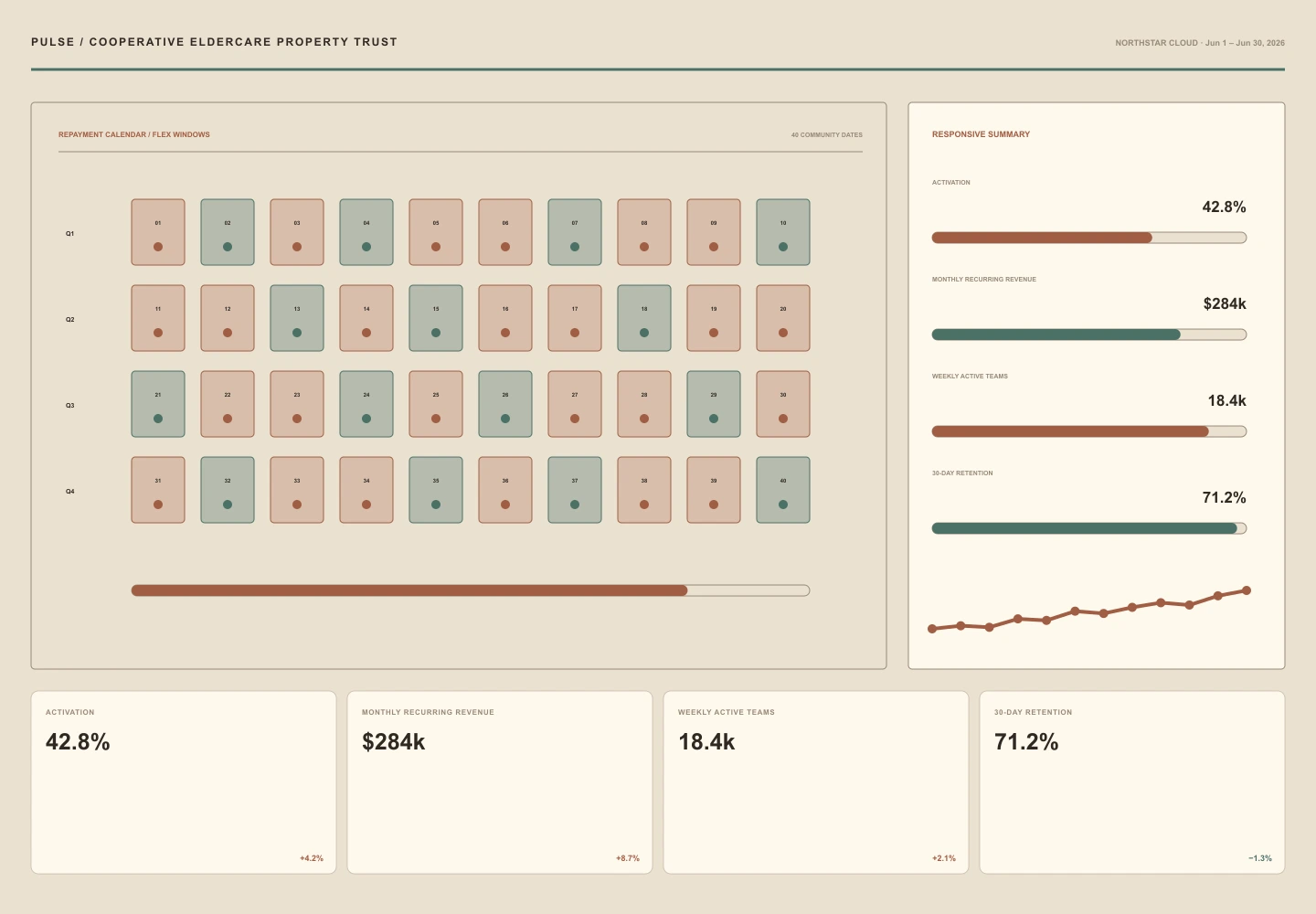Image resolution: width=1316 pixels, height=914 pixels.
Task: Click last point on trend line
Action: [x=1247, y=590]
